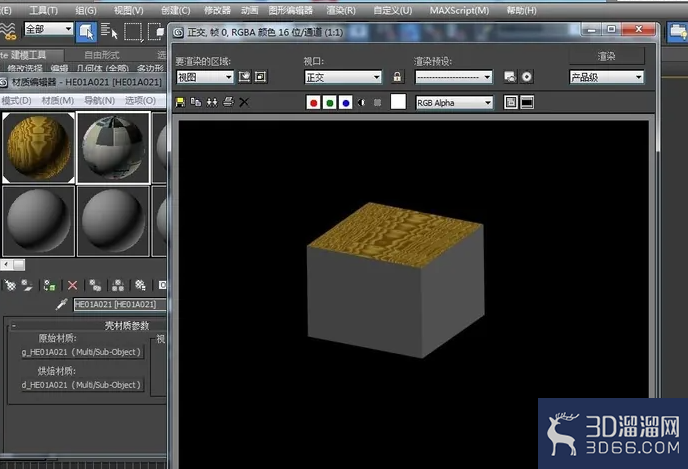Open the 选项(O) menu in material editor
The image size is (688, 469).
tap(140, 100)
